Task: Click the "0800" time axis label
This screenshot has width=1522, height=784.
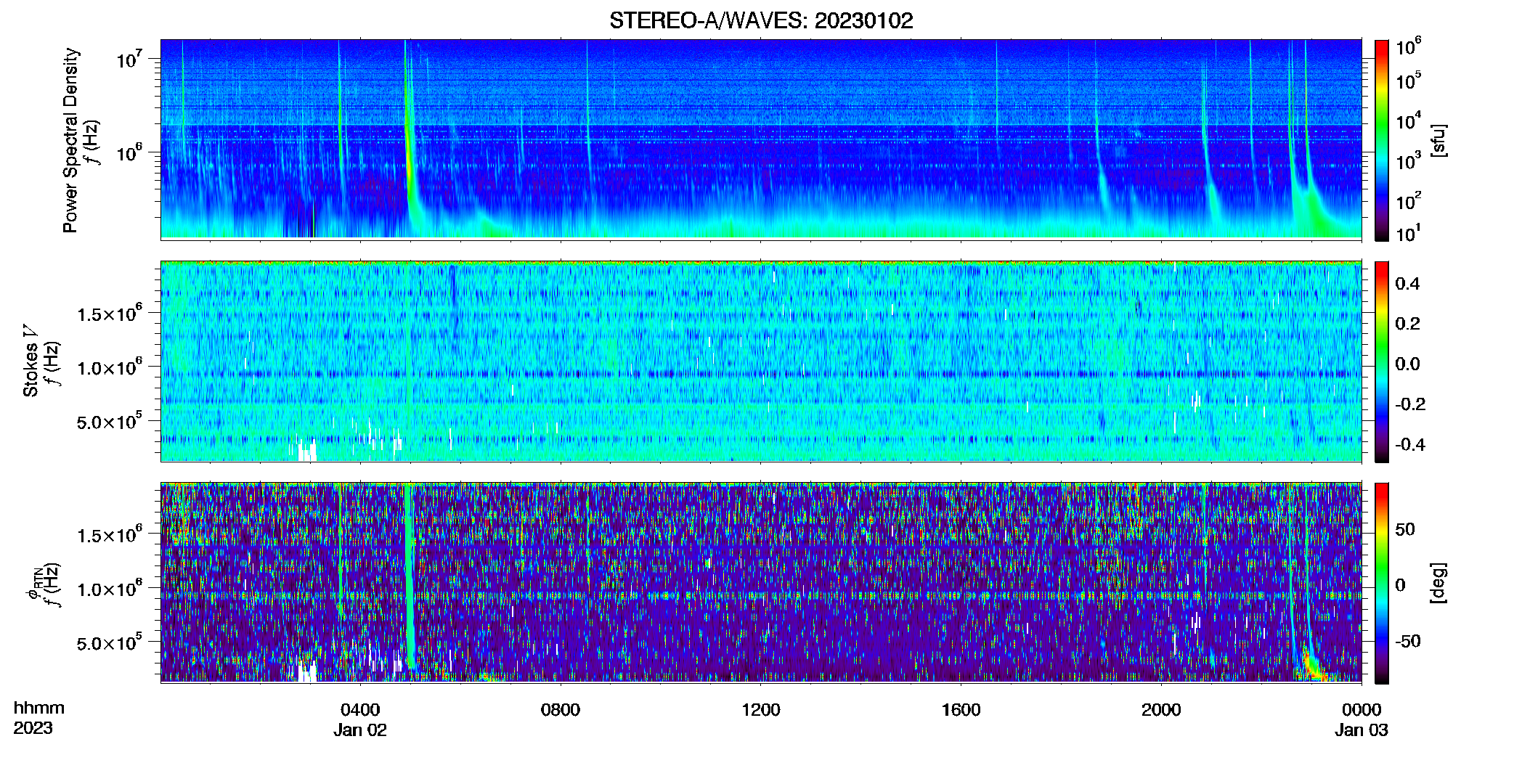Action: [x=561, y=710]
